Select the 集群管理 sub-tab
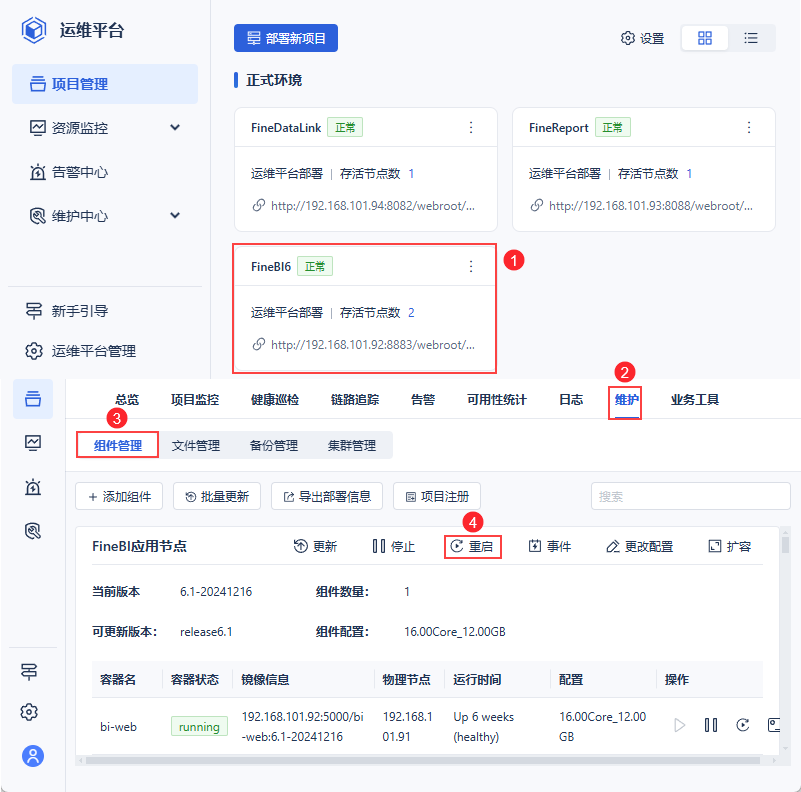 pos(352,445)
